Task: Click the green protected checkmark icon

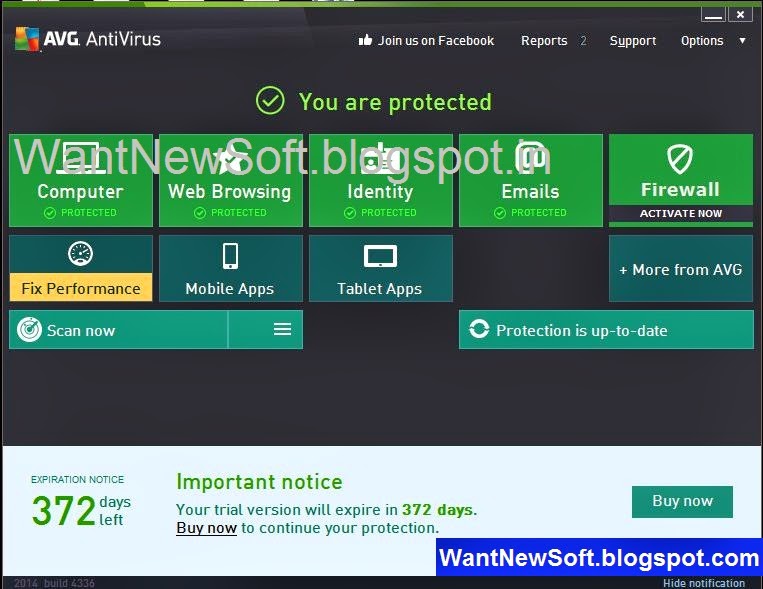Action: pyautogui.click(x=270, y=101)
